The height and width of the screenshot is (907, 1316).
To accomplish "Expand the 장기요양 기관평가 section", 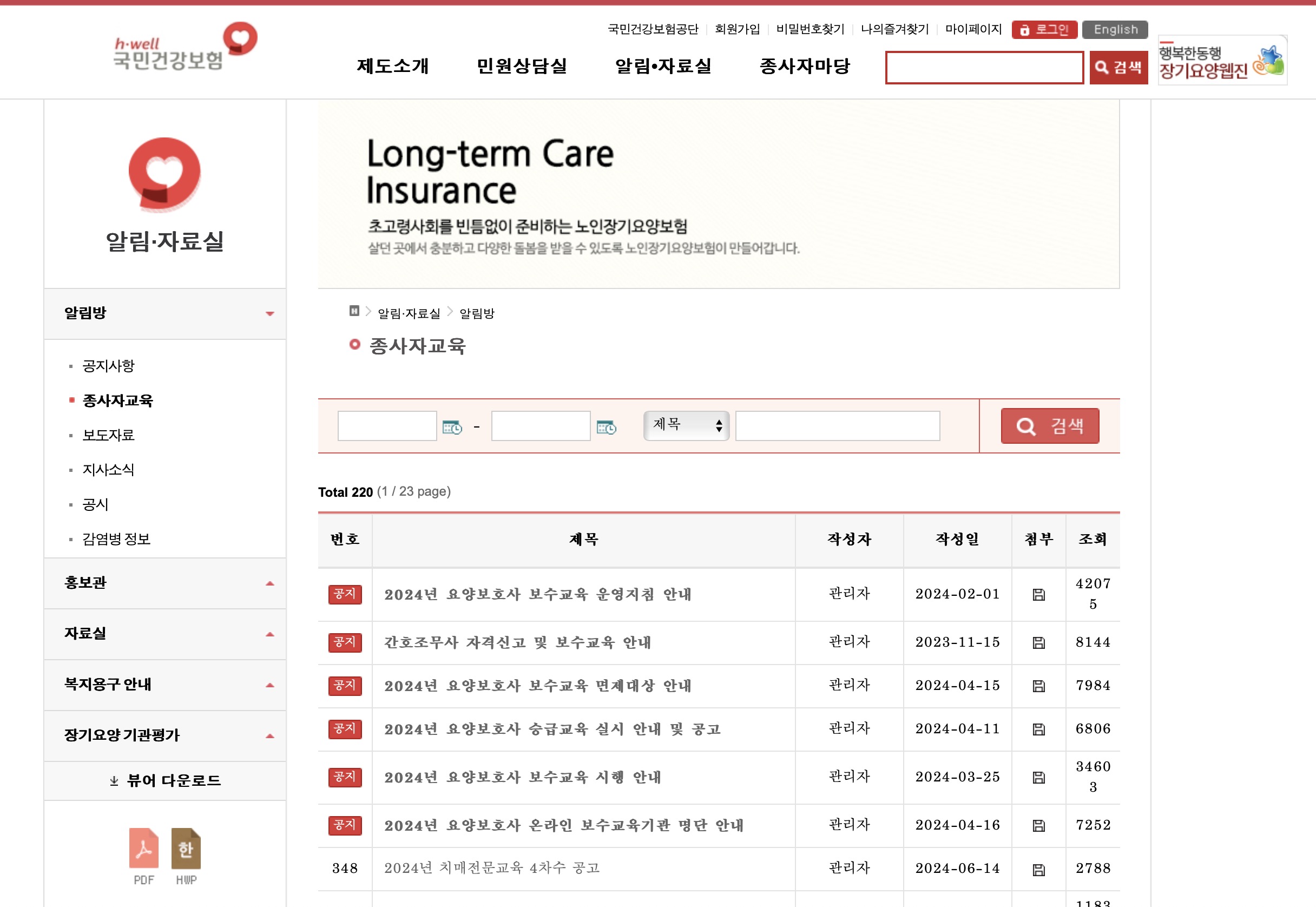I will [270, 735].
